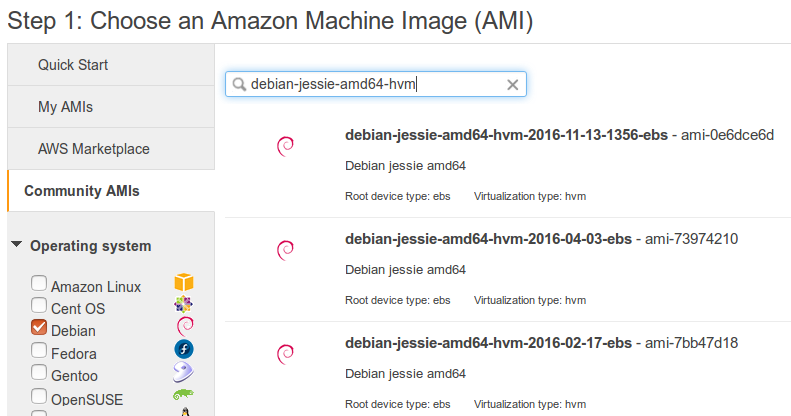This screenshot has width=791, height=416.
Task: Click the Gentoo logo icon
Action: coord(183,373)
